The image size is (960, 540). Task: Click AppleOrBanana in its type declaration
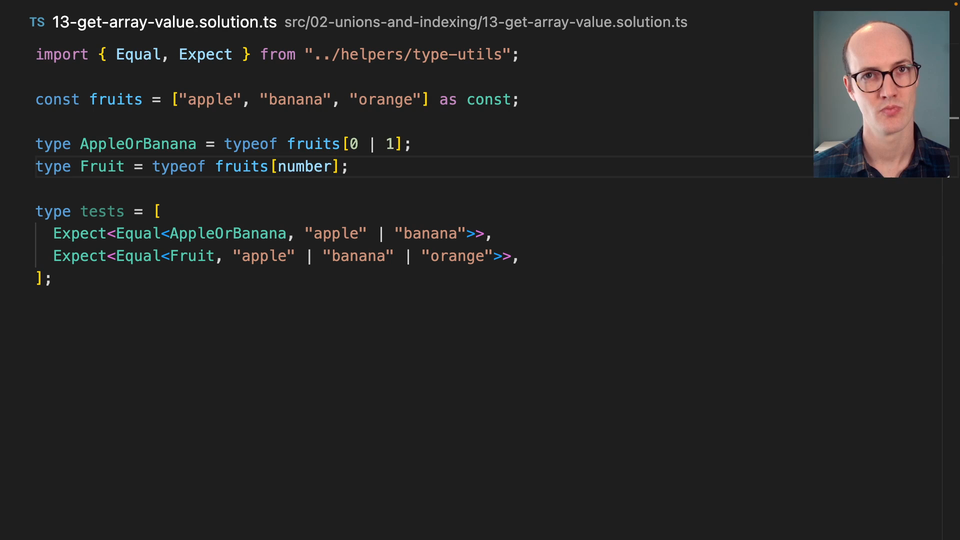(x=138, y=144)
